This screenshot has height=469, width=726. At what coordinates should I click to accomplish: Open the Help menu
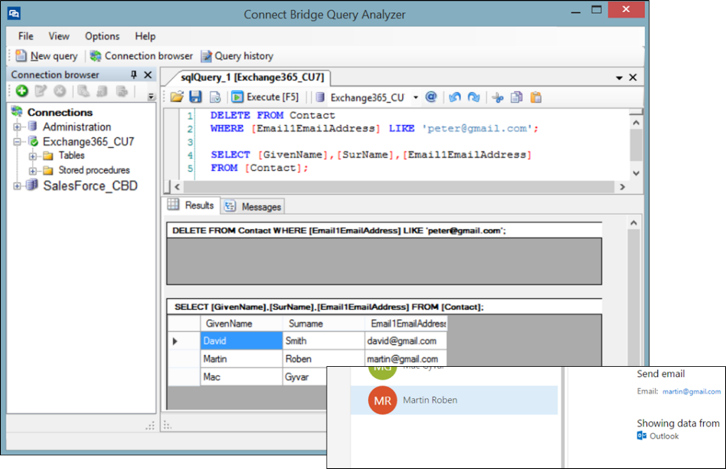coord(145,36)
